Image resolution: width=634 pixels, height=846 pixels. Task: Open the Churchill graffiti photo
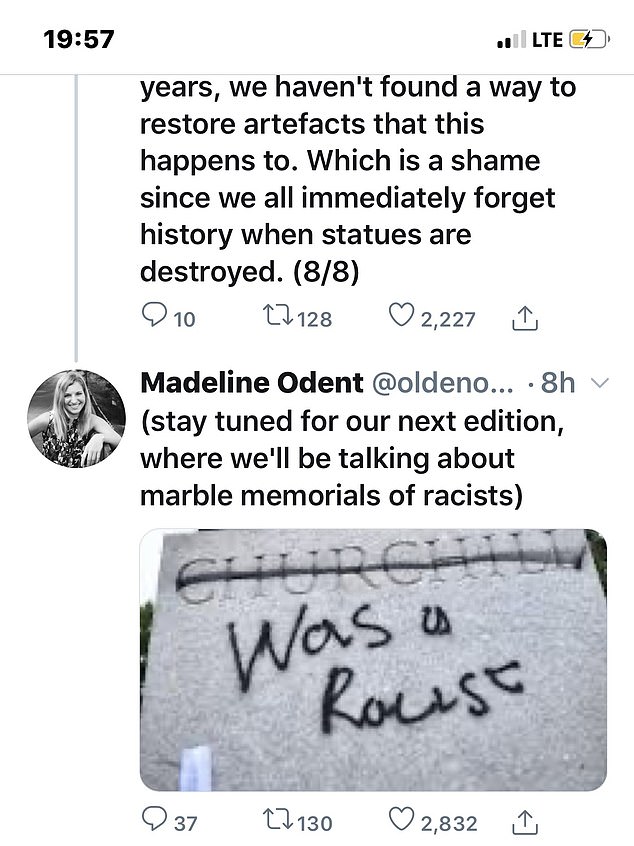(373, 659)
